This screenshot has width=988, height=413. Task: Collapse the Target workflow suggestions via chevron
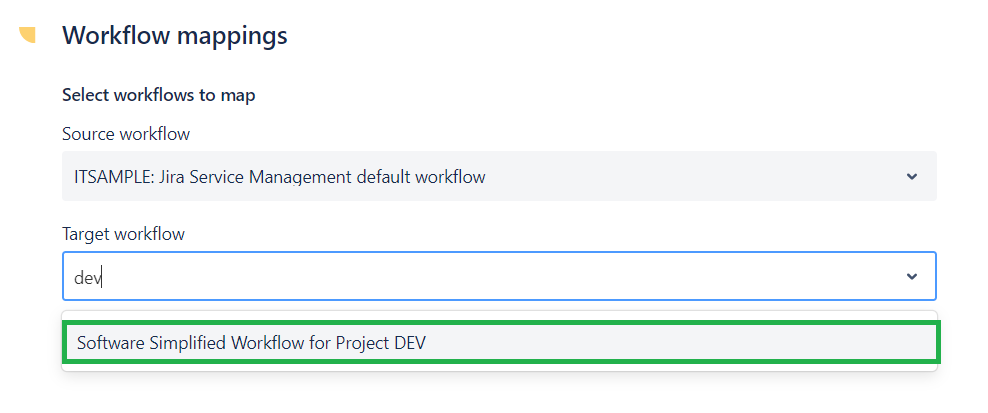(x=911, y=276)
